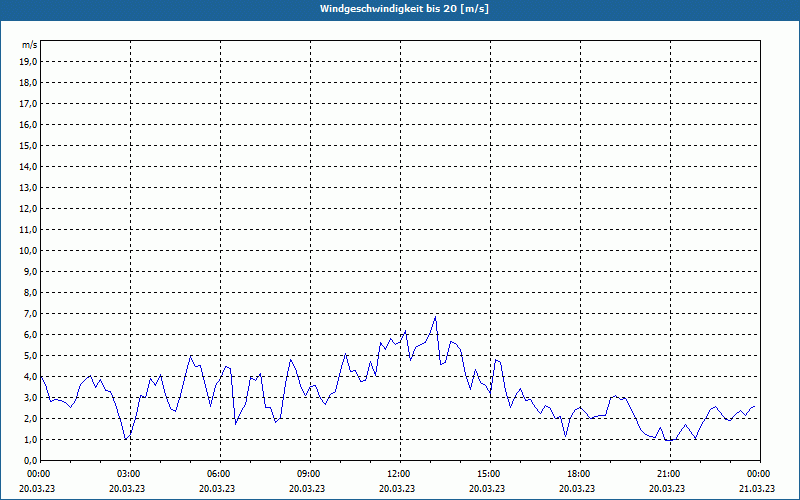Click the 00:00 time label above 21.03.23
800x500 pixels.
tap(757, 474)
